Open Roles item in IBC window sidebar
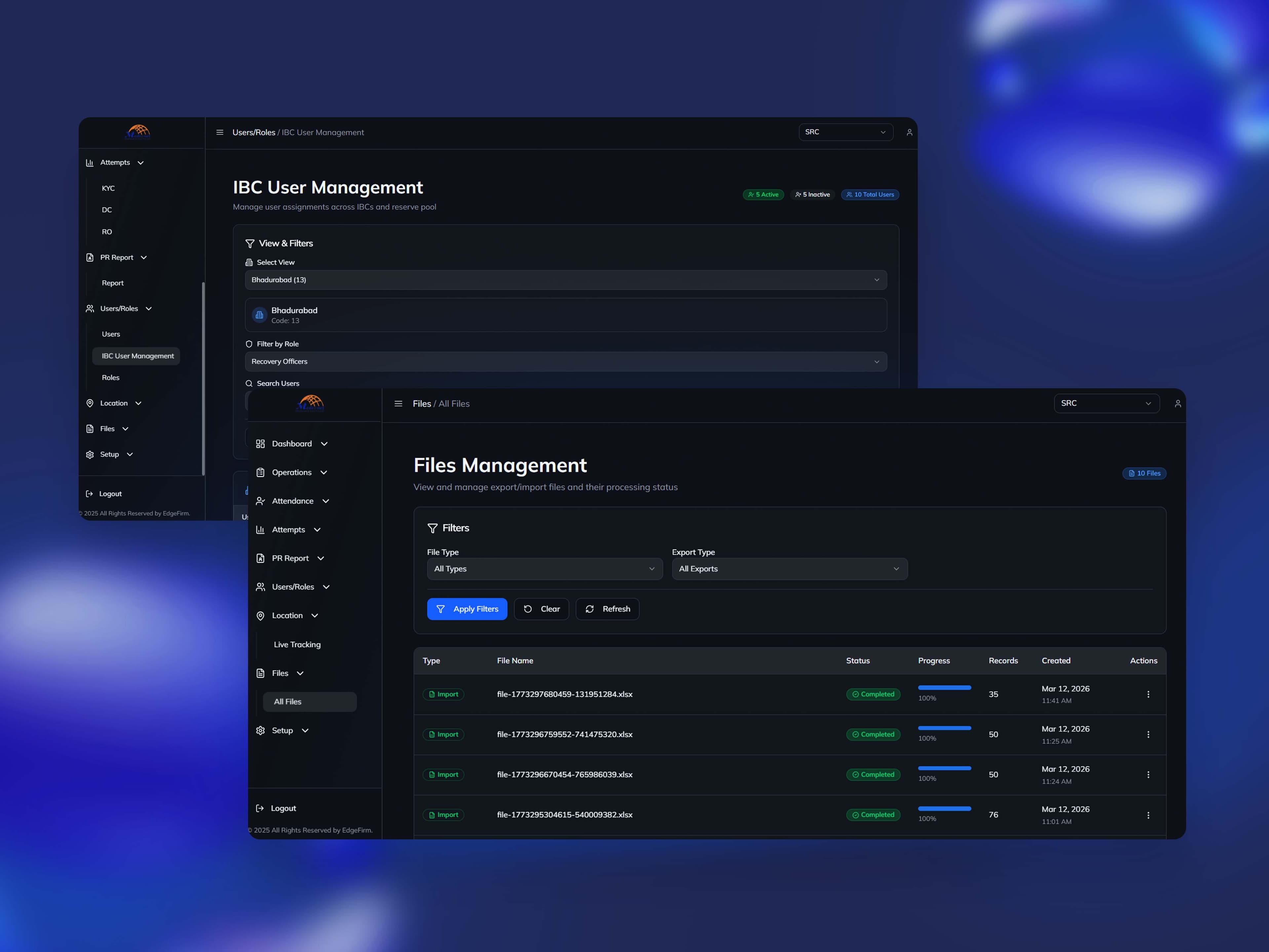 coord(111,378)
